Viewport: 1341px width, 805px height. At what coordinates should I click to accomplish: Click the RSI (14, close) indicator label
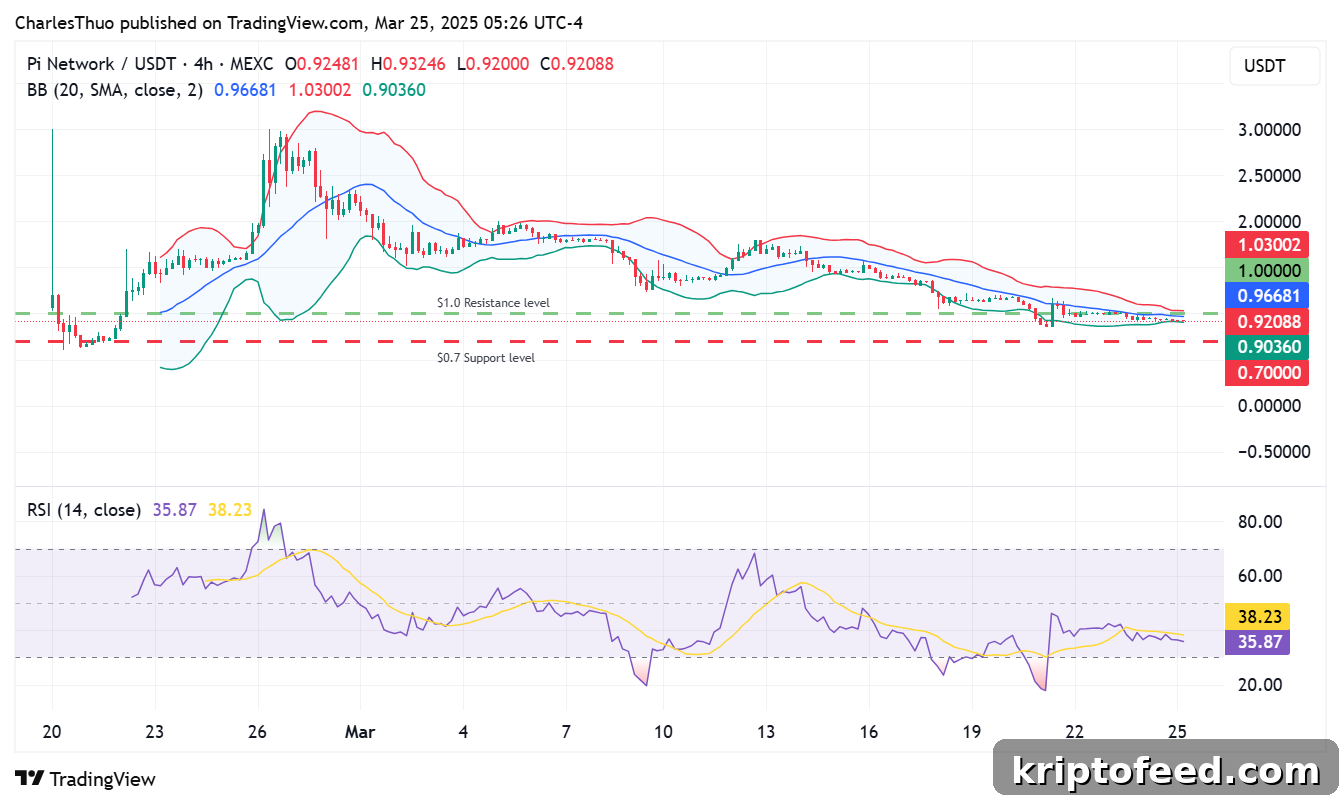click(84, 510)
